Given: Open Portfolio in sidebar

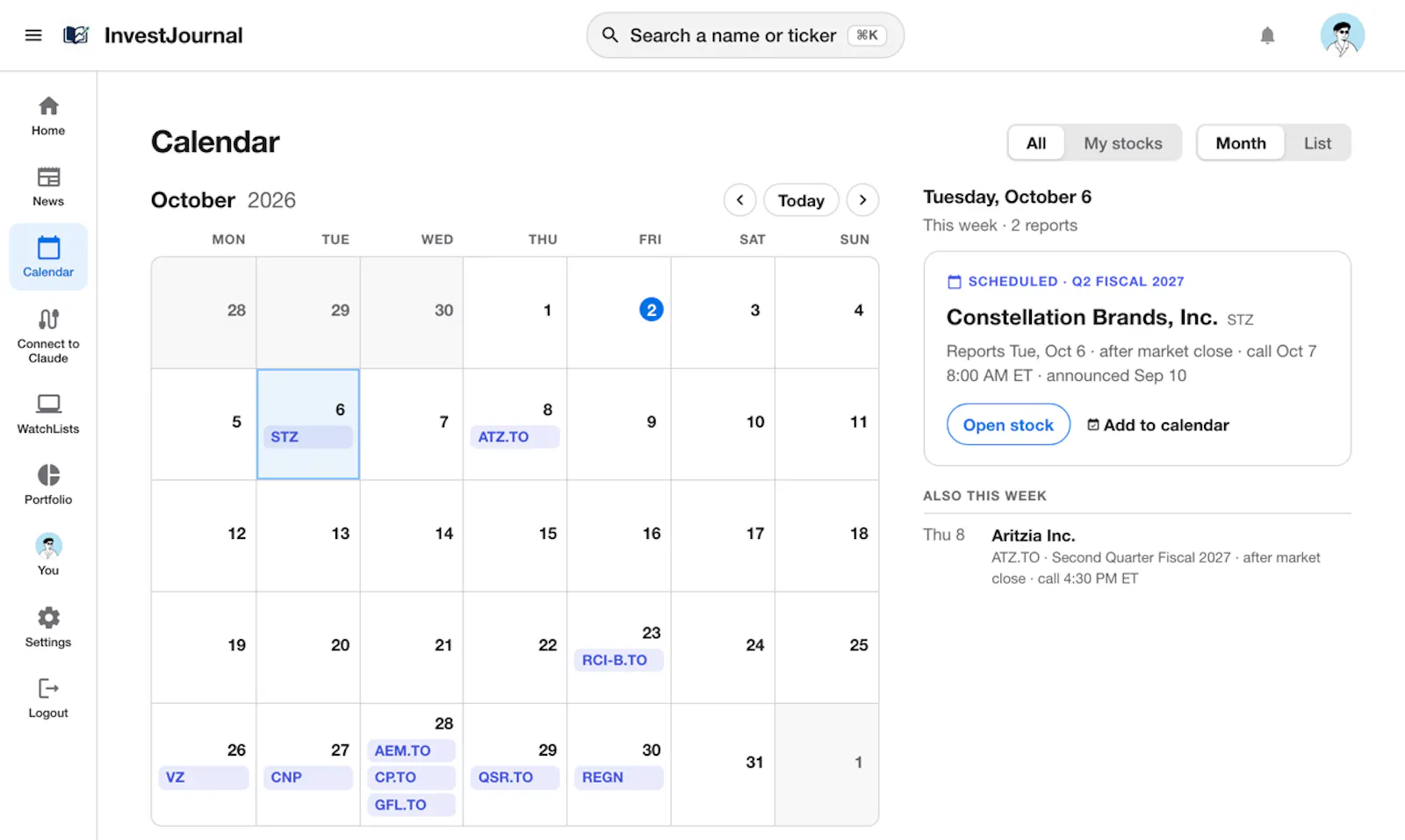Looking at the screenshot, I should point(48,485).
